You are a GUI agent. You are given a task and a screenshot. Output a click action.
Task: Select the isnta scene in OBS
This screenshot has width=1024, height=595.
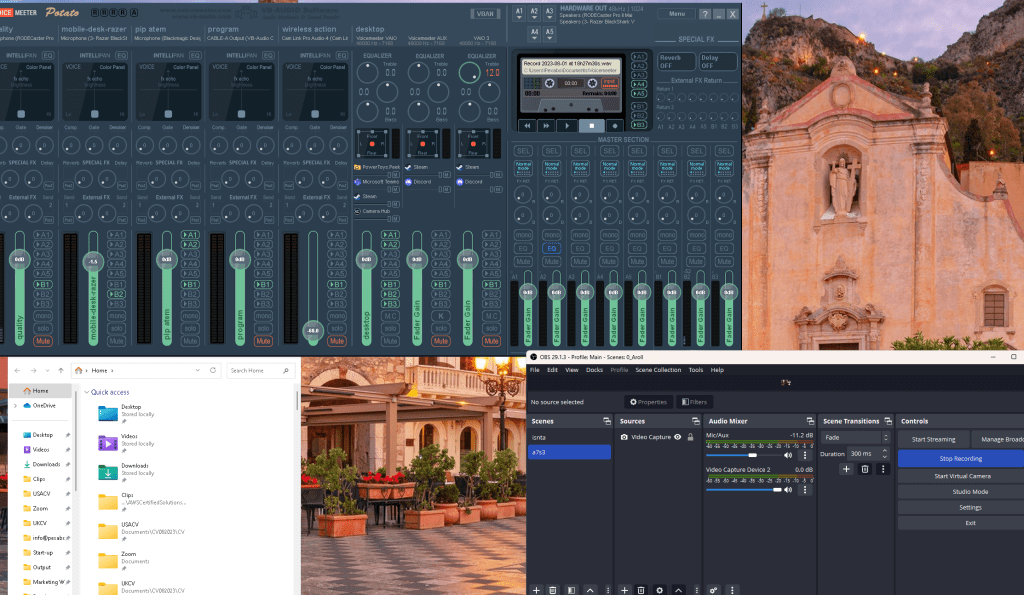569,438
